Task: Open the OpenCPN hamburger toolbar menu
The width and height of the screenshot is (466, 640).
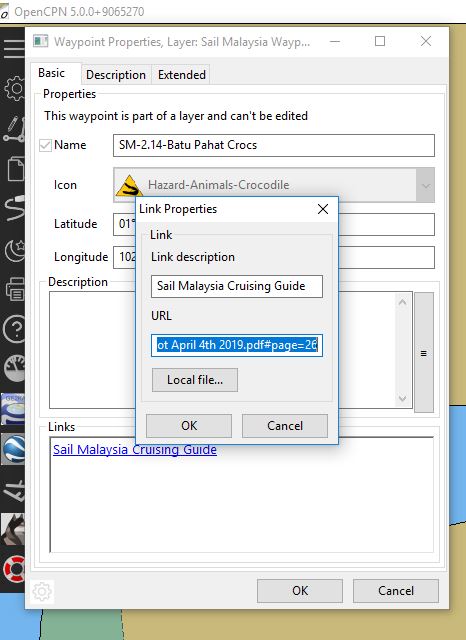Action: [x=14, y=49]
